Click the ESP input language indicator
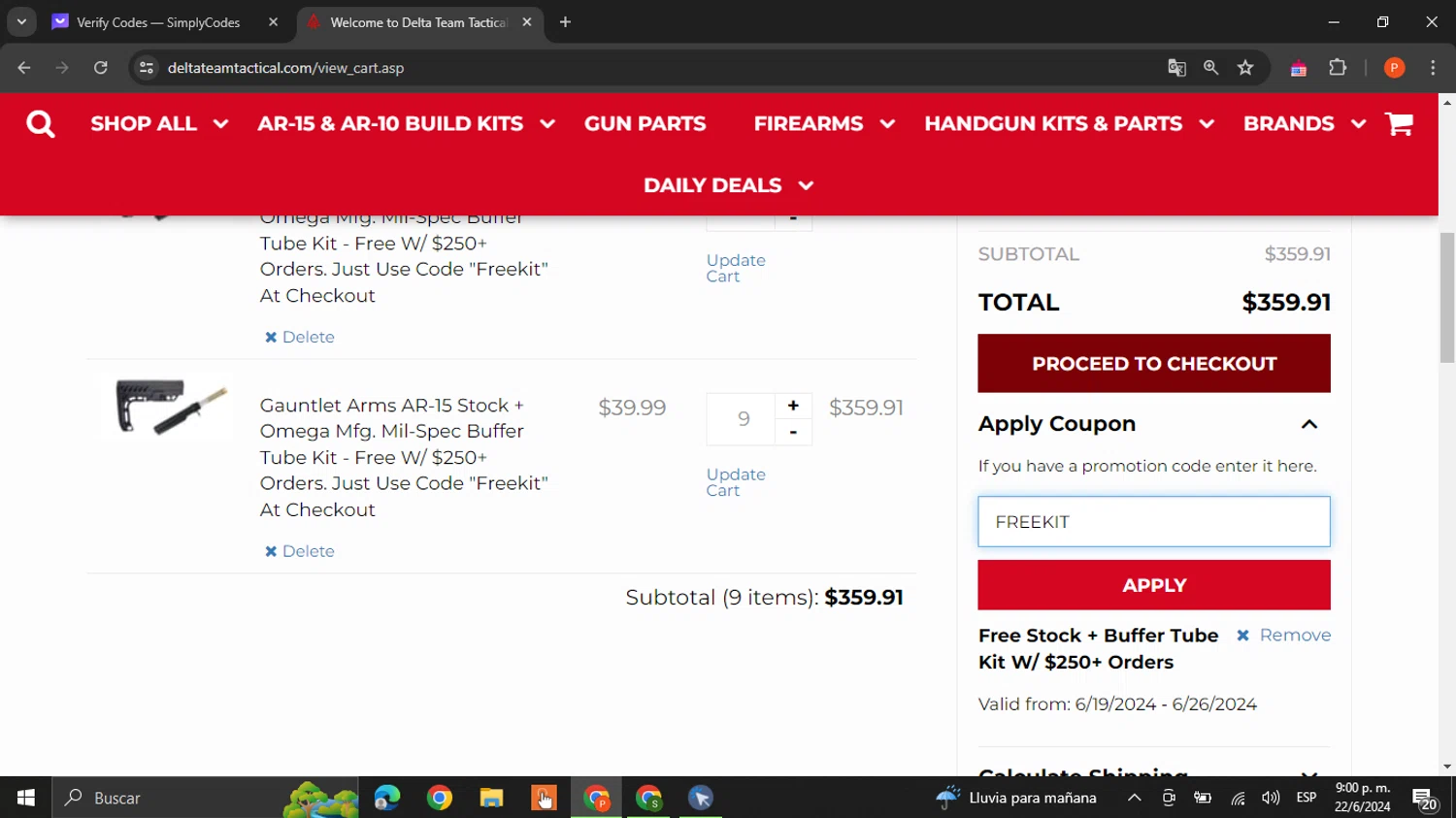Screen dimensions: 1456x818 [1306, 798]
